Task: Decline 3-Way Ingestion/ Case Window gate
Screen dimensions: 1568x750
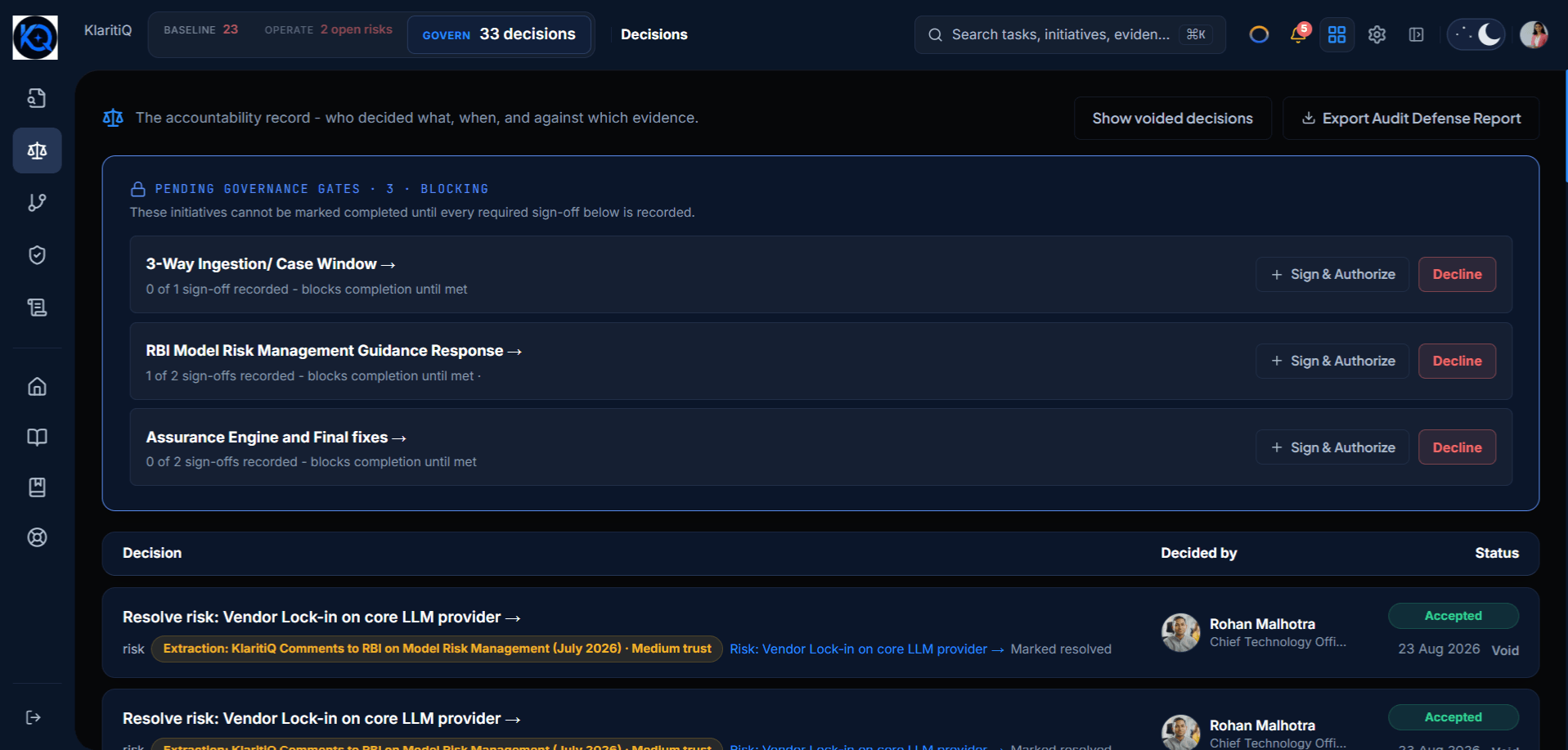Action: (1457, 275)
